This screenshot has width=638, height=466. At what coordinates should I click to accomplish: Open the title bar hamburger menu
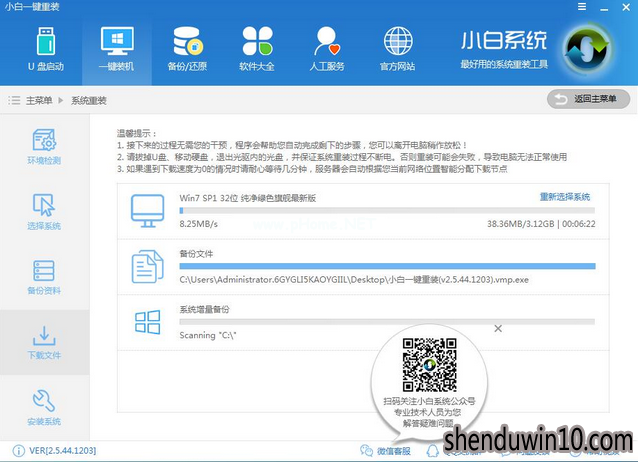click(x=582, y=7)
